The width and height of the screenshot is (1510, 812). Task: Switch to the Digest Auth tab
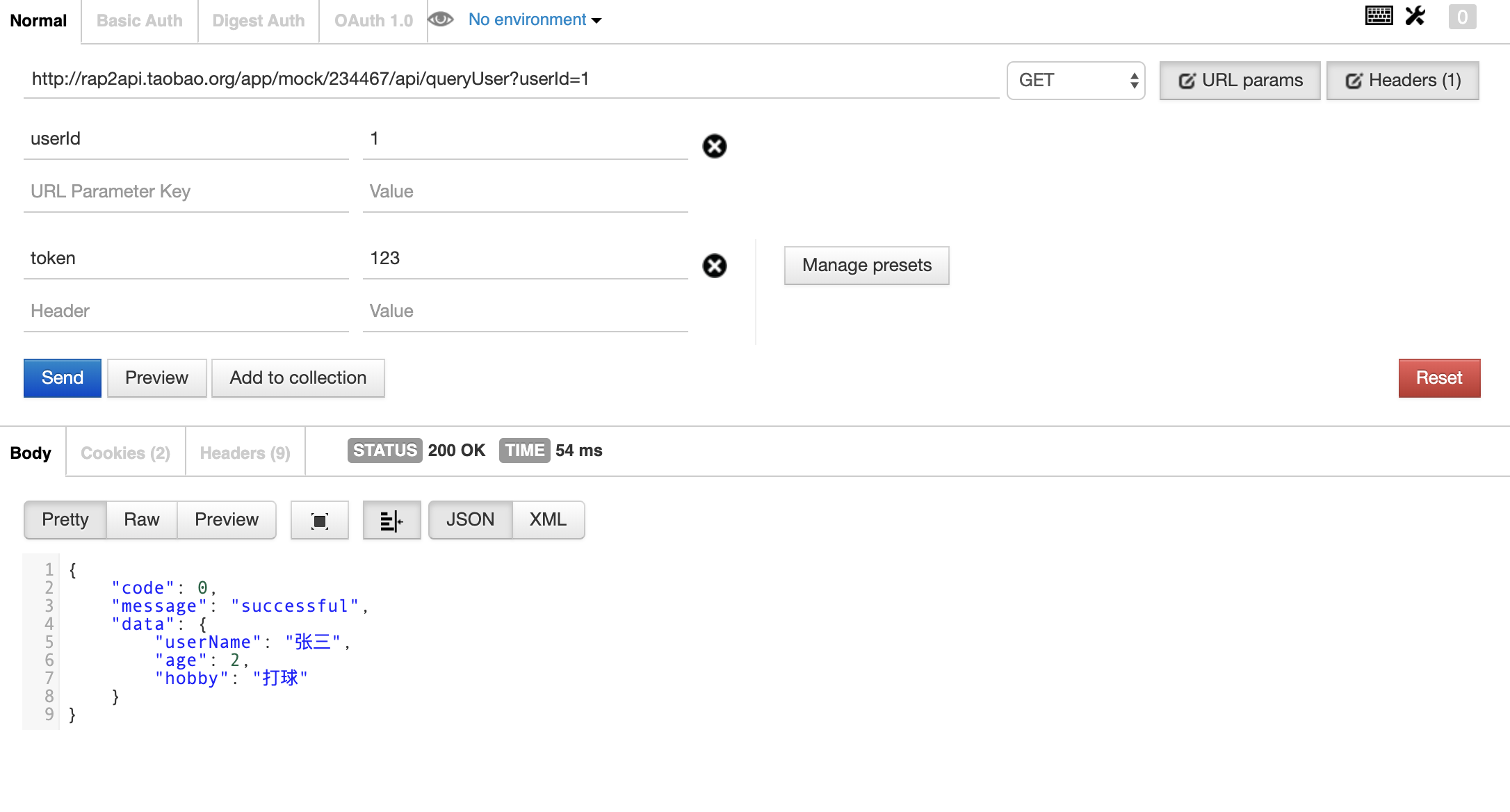(x=259, y=21)
